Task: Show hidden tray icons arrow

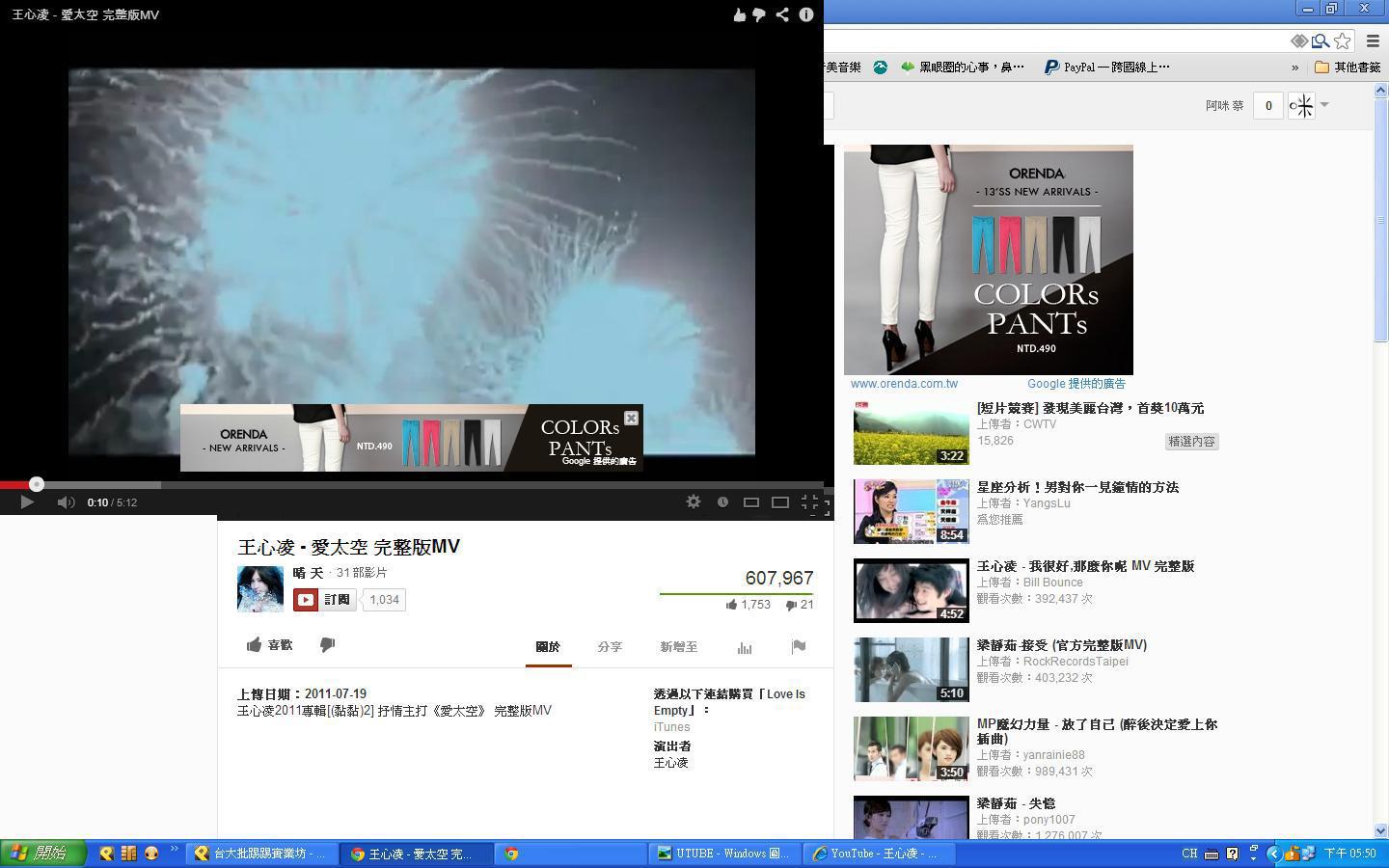Action: click(1273, 854)
